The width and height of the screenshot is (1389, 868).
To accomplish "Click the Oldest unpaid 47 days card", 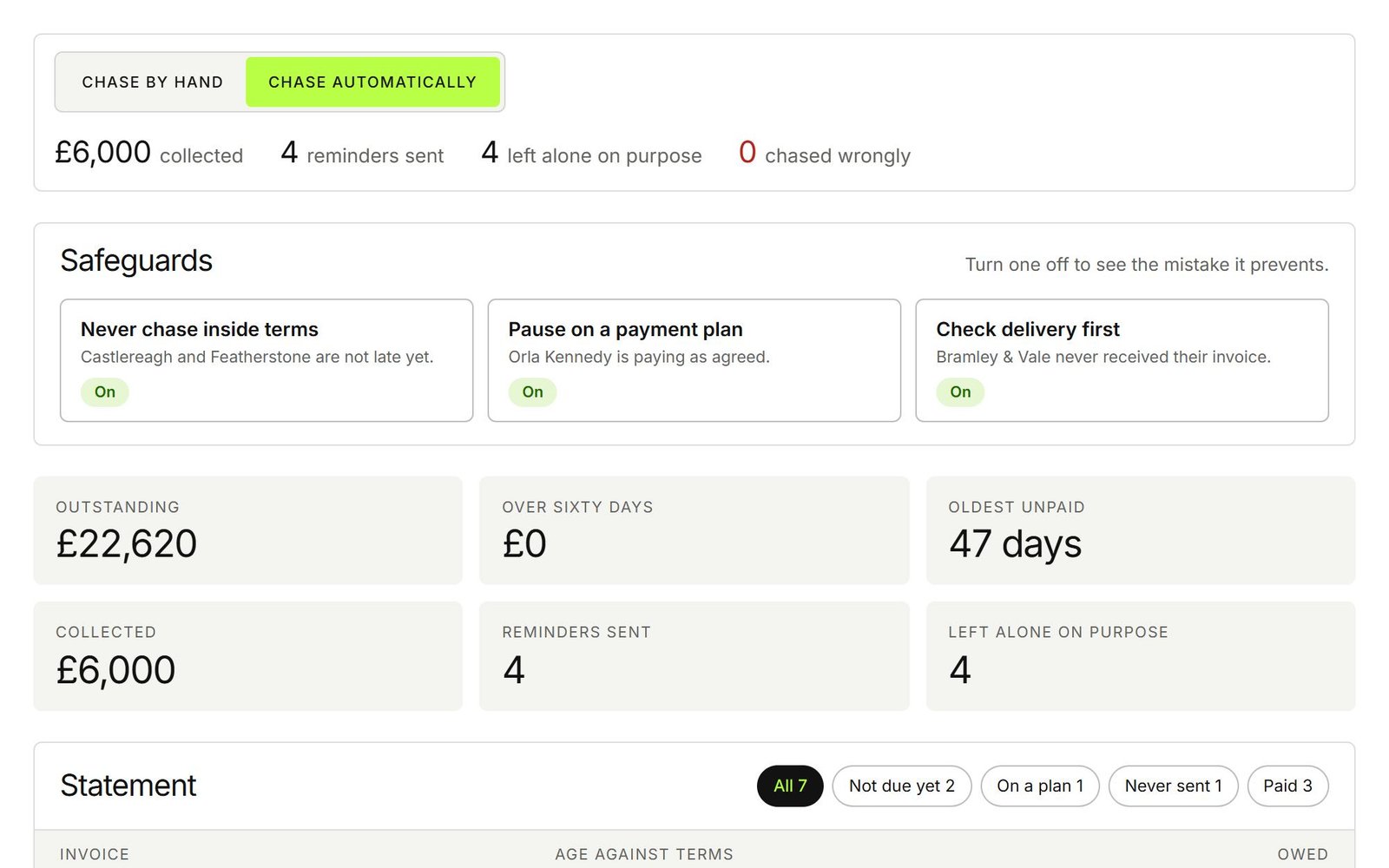I will pos(1140,530).
